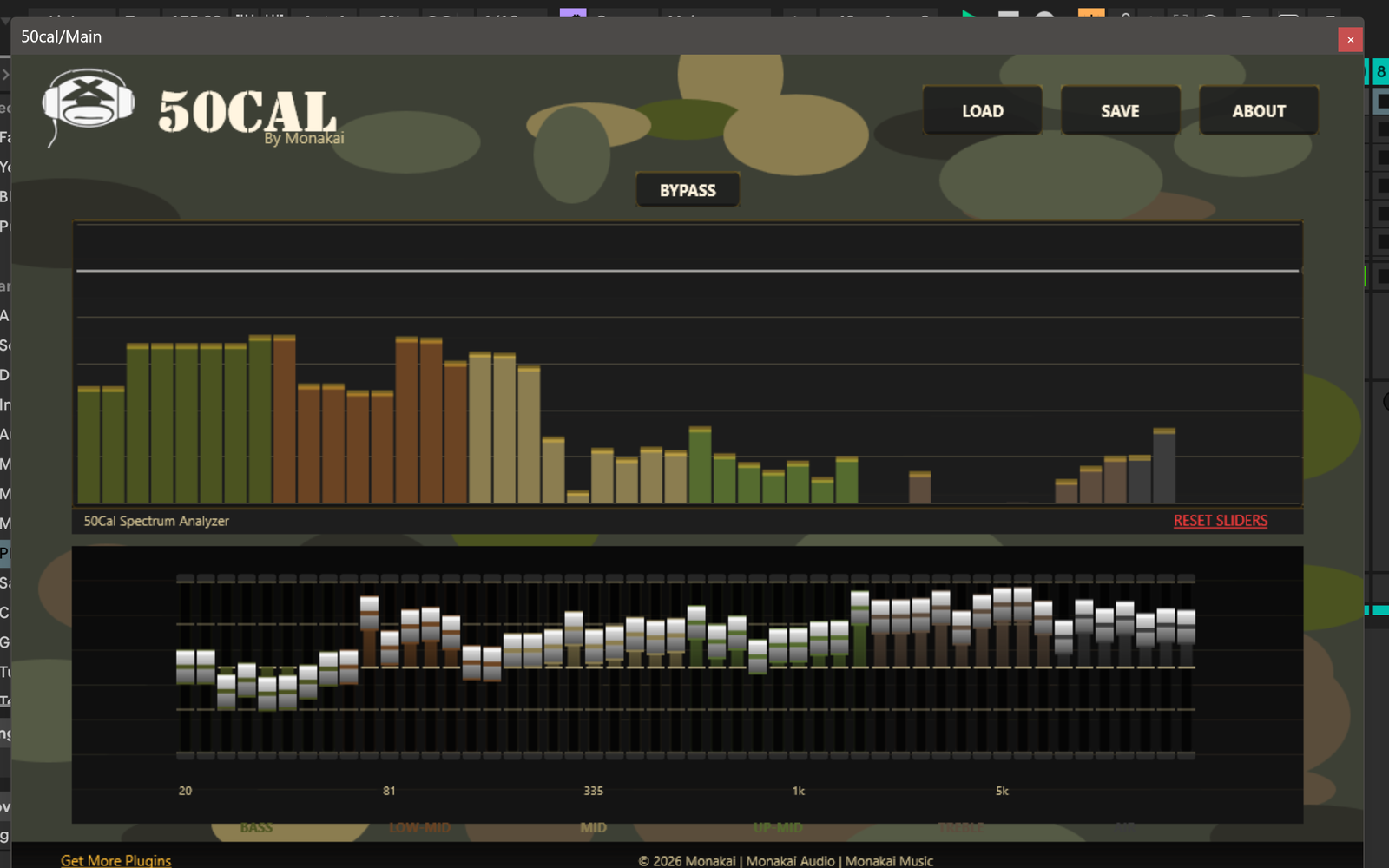Screen dimensions: 1389x868
Task: Click the 50CAL title text
Action: 247,111
